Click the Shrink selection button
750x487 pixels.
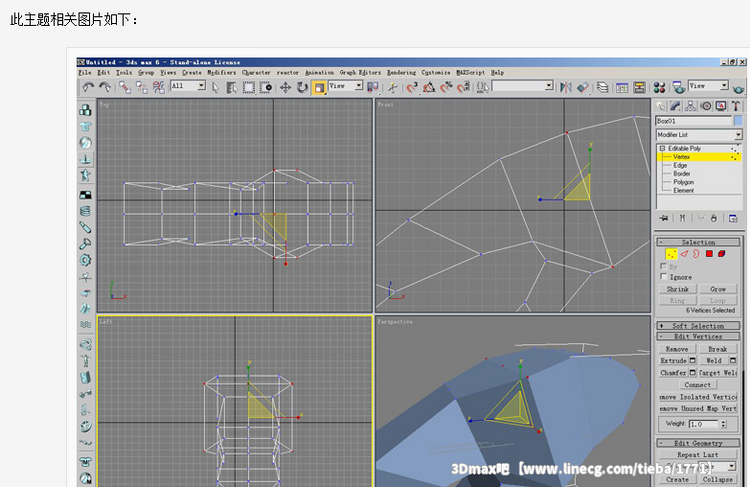pyautogui.click(x=678, y=289)
